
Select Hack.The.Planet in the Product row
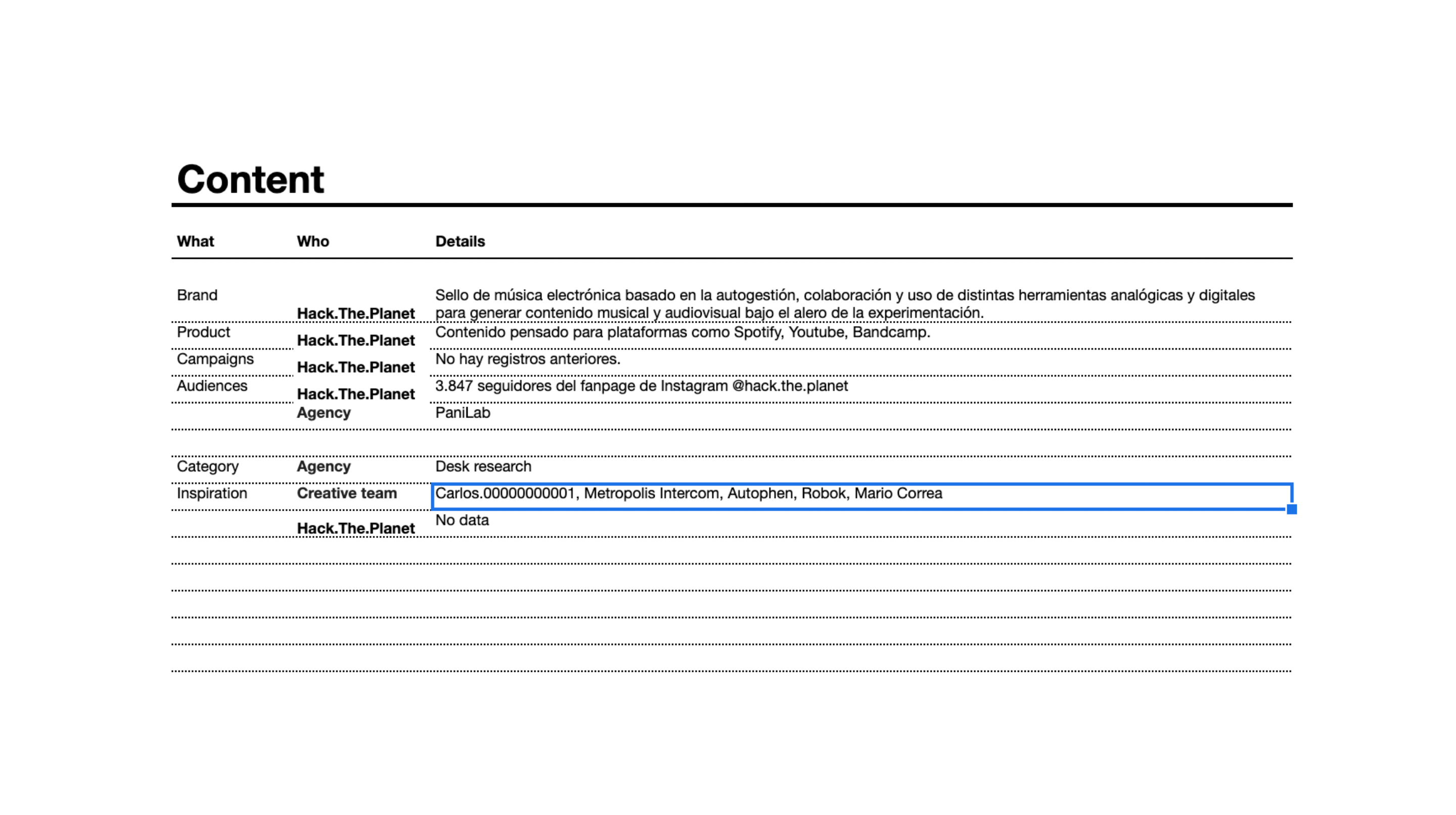(356, 340)
